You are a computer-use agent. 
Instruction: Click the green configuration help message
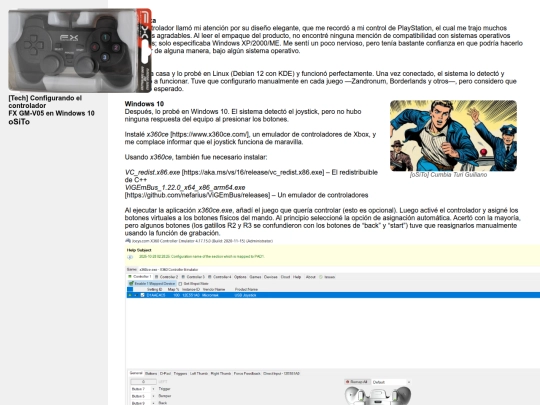[201, 257]
